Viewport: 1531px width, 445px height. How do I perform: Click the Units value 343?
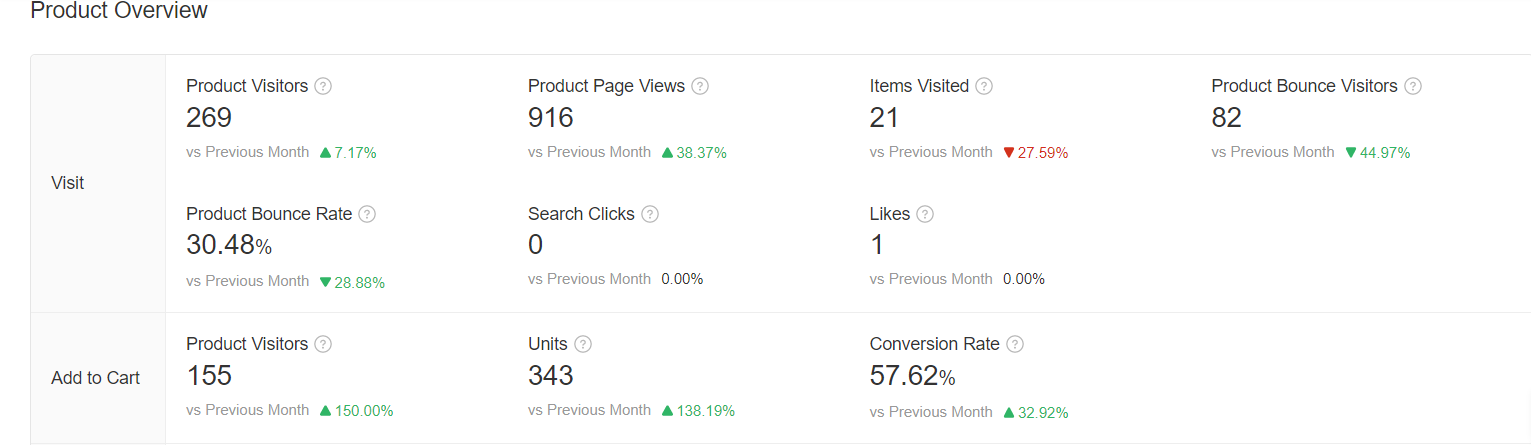pos(551,376)
